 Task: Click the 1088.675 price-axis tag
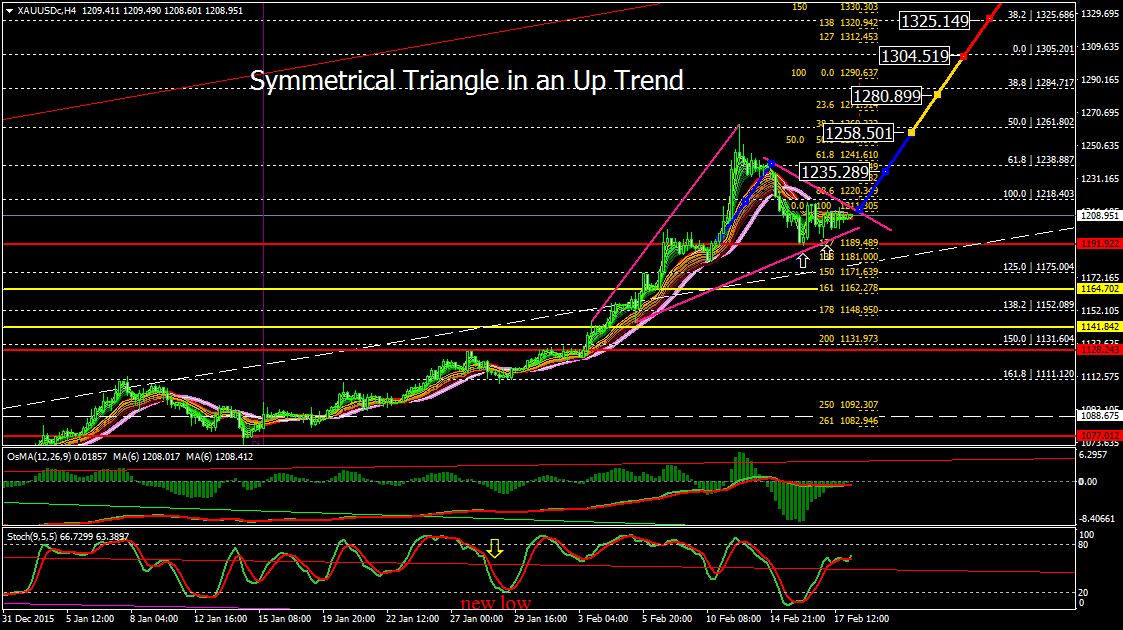[1099, 416]
